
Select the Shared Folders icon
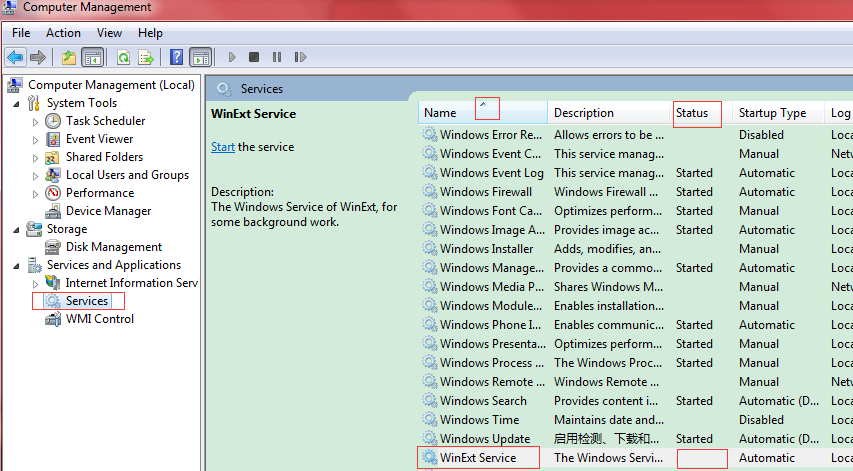(52, 157)
